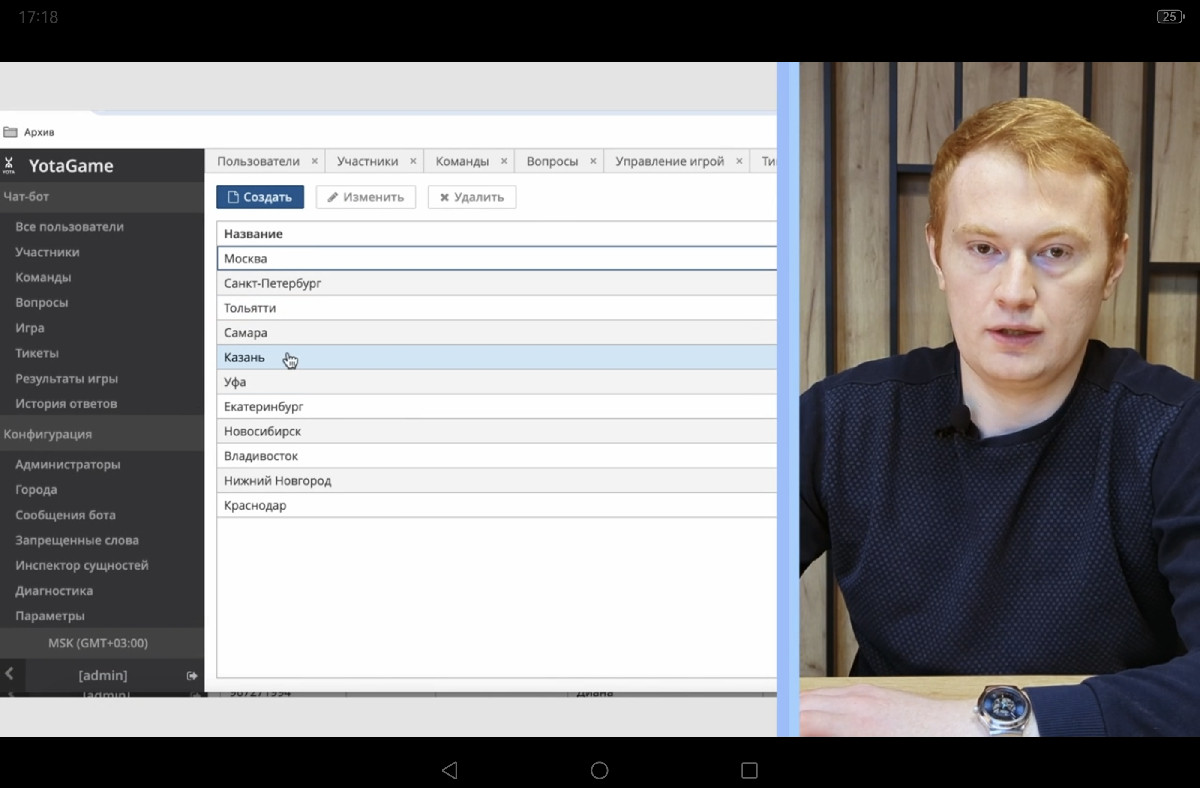This screenshot has width=1200, height=788.
Task: Close the Участники tab
Action: tap(412, 161)
